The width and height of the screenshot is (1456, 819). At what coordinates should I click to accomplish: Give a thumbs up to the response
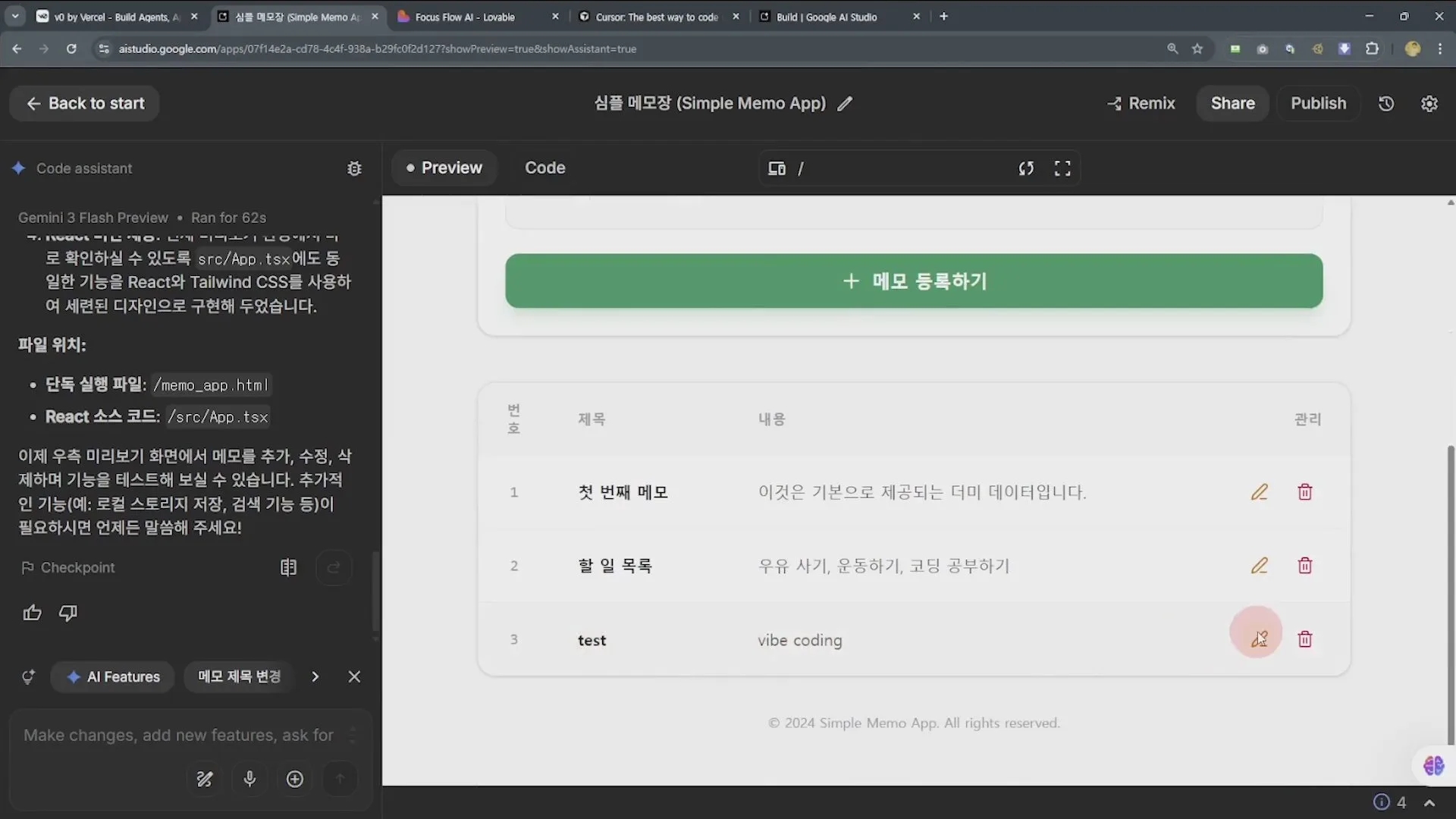coord(32,613)
